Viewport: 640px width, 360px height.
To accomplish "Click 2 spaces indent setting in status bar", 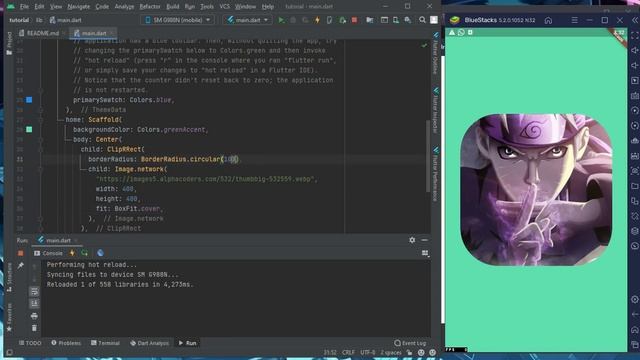I will [391, 352].
